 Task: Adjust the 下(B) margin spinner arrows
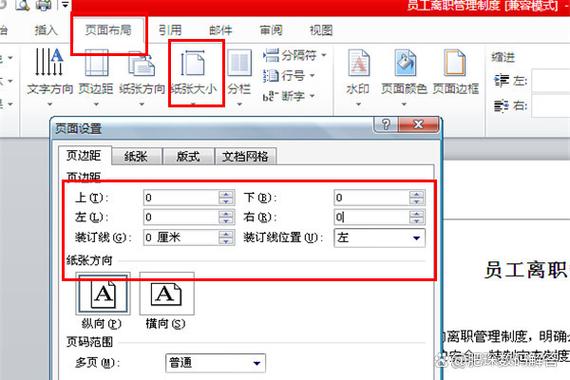point(417,198)
